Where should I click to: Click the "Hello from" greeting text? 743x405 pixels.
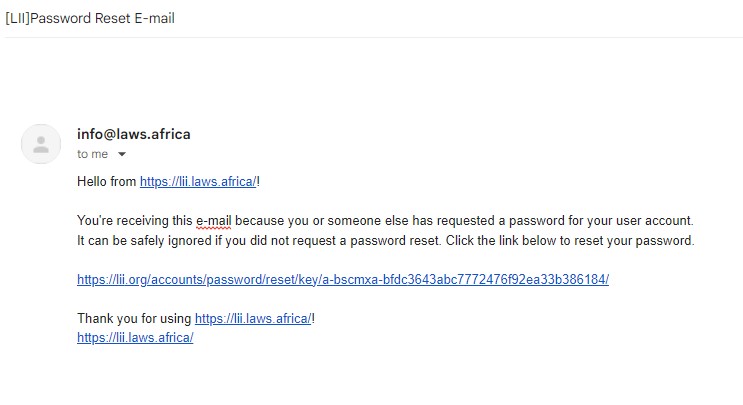[107, 181]
